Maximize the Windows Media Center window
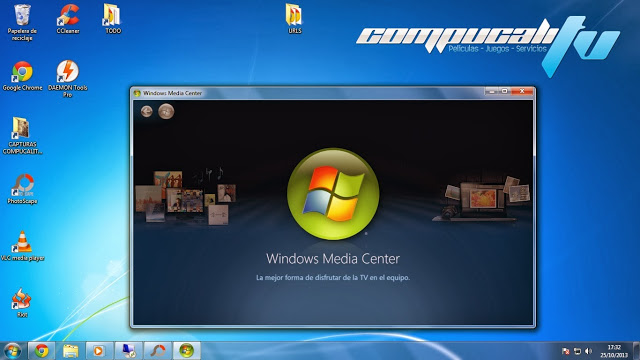The height and width of the screenshot is (360, 640). point(504,91)
